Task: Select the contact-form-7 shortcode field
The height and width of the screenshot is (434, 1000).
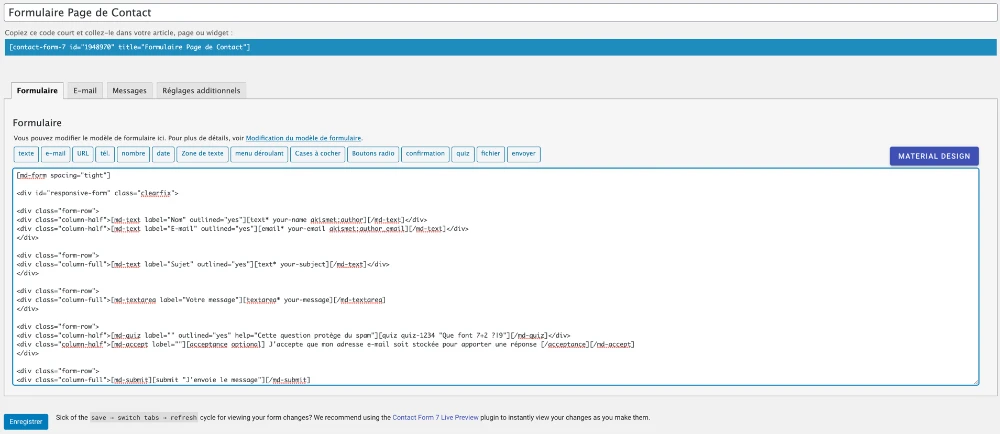Action: coord(500,47)
